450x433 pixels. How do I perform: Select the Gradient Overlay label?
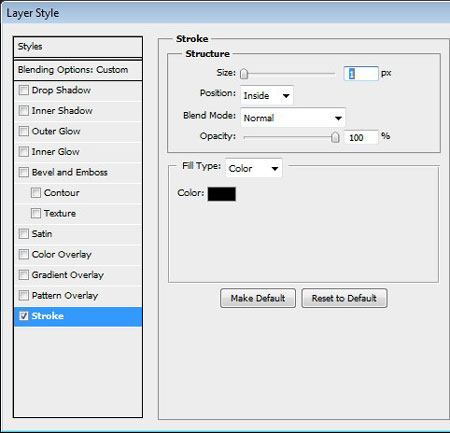pos(68,275)
